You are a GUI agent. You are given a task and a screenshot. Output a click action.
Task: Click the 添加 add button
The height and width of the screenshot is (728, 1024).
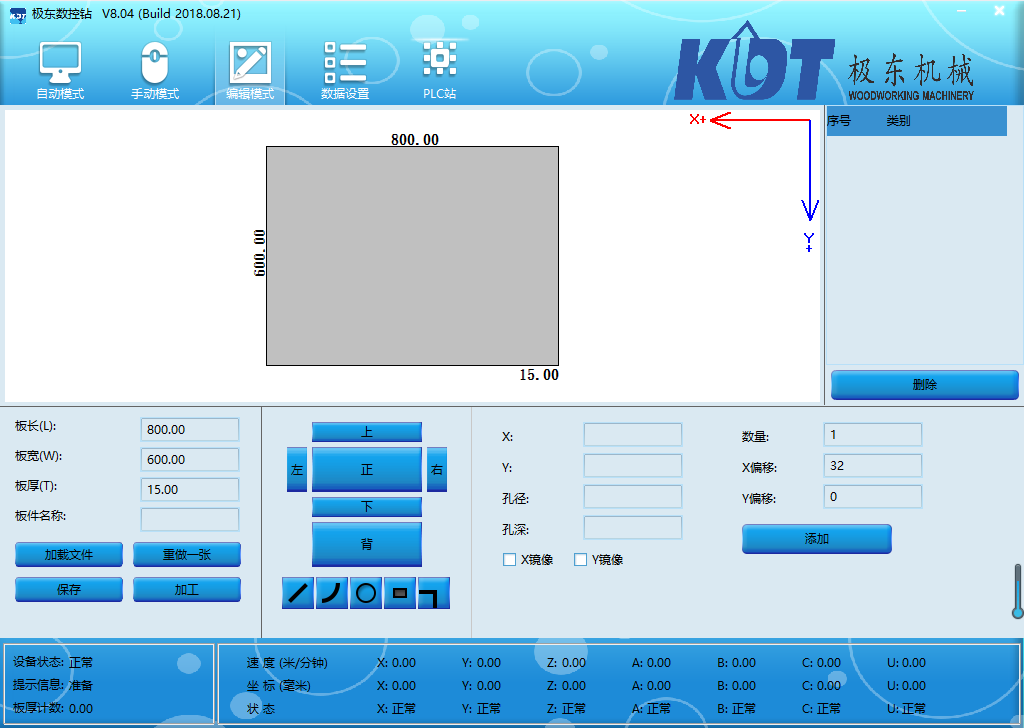pos(816,539)
